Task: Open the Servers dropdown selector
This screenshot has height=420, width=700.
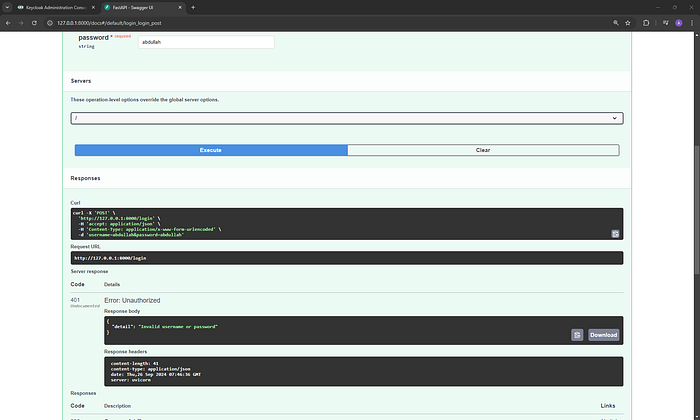Action: pos(347,118)
